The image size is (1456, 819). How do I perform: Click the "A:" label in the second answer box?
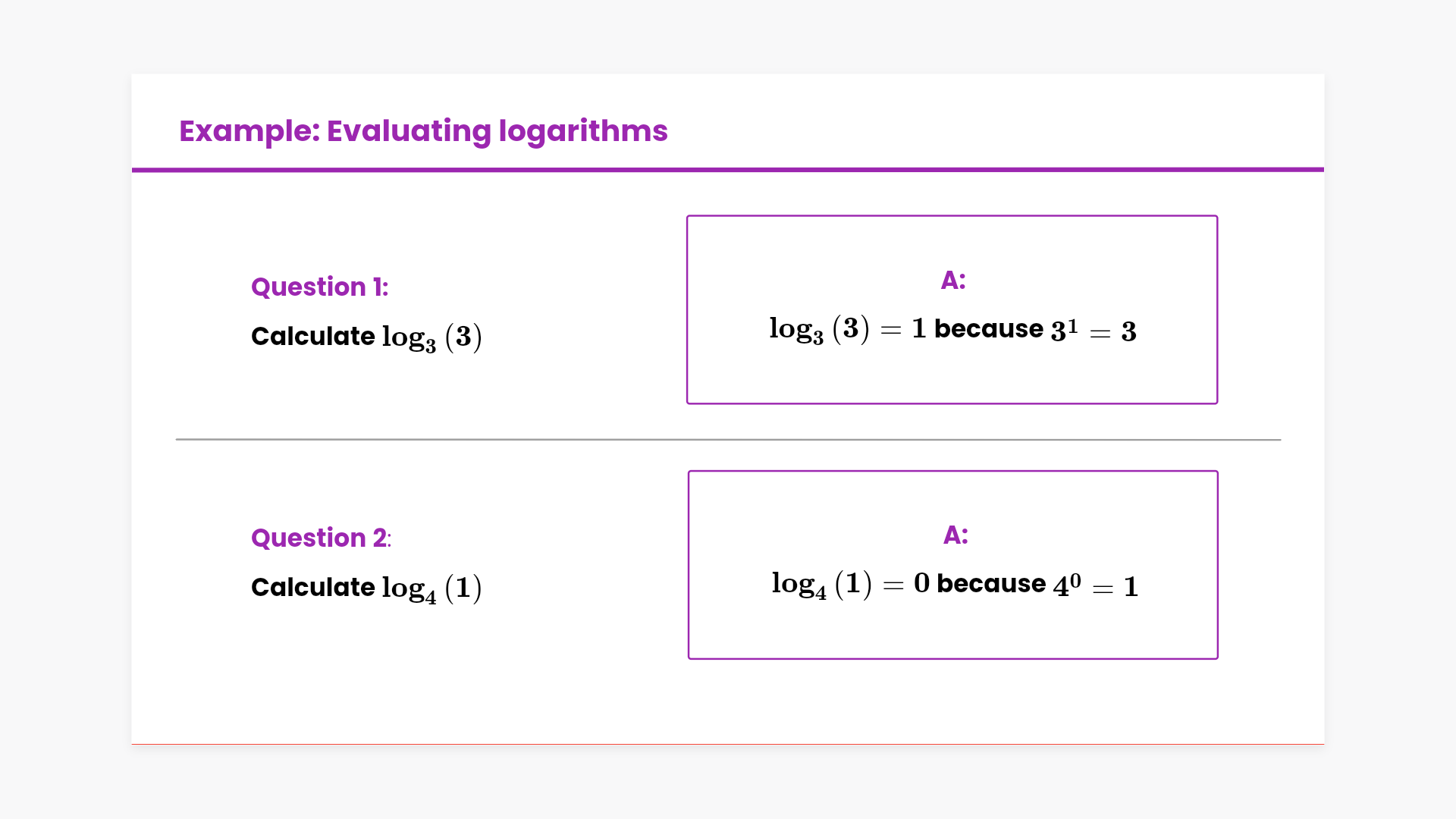[955, 535]
